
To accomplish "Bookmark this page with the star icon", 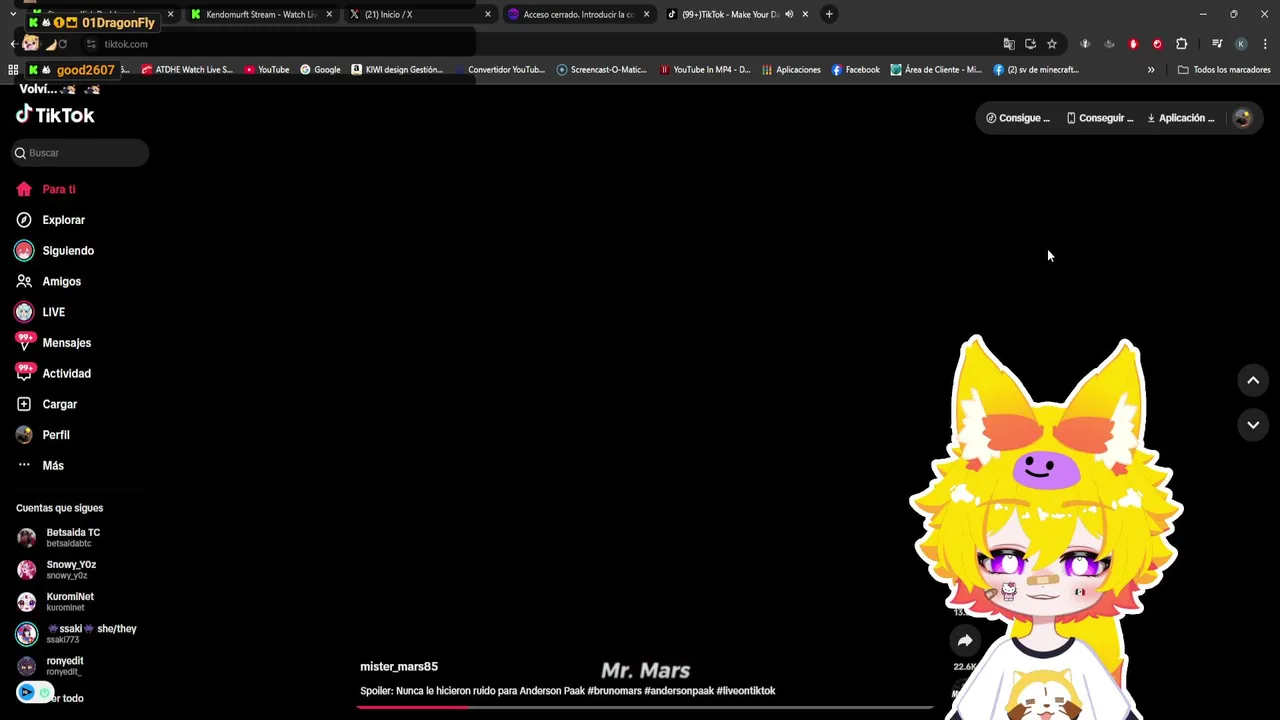I will pyautogui.click(x=1052, y=44).
